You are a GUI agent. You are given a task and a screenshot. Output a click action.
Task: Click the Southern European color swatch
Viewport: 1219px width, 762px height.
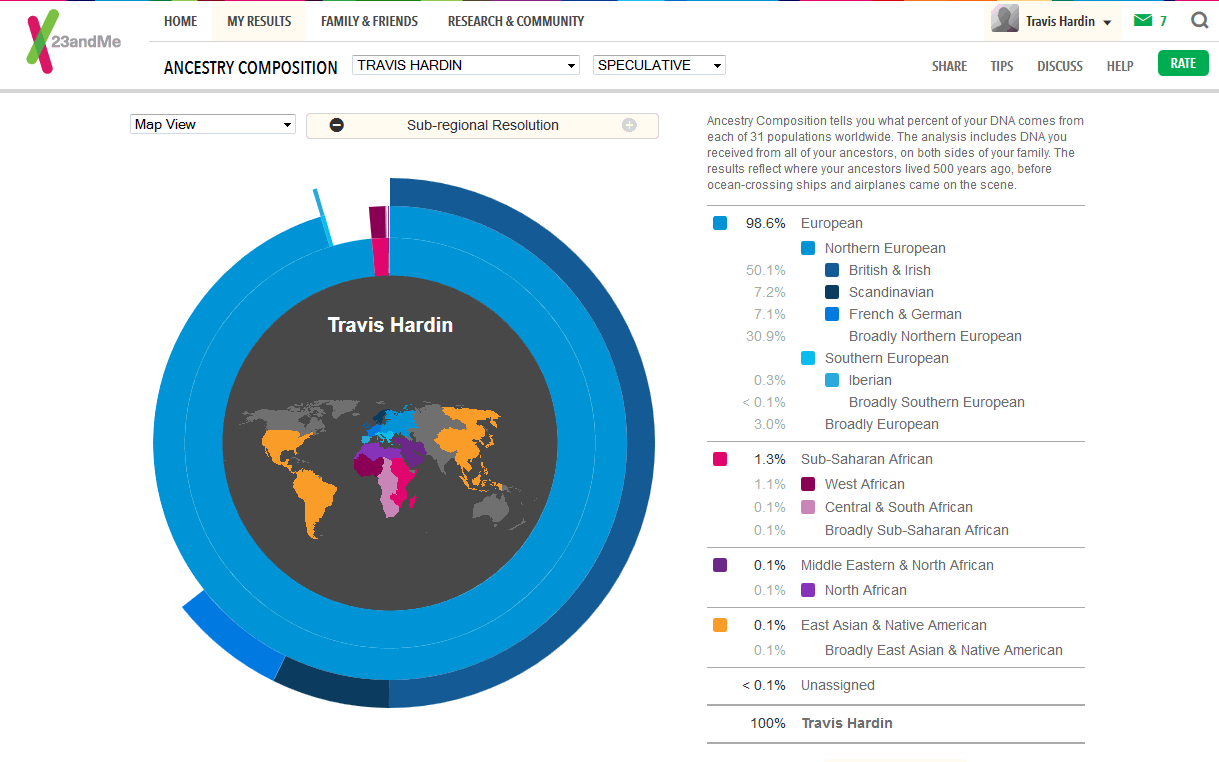(x=808, y=358)
